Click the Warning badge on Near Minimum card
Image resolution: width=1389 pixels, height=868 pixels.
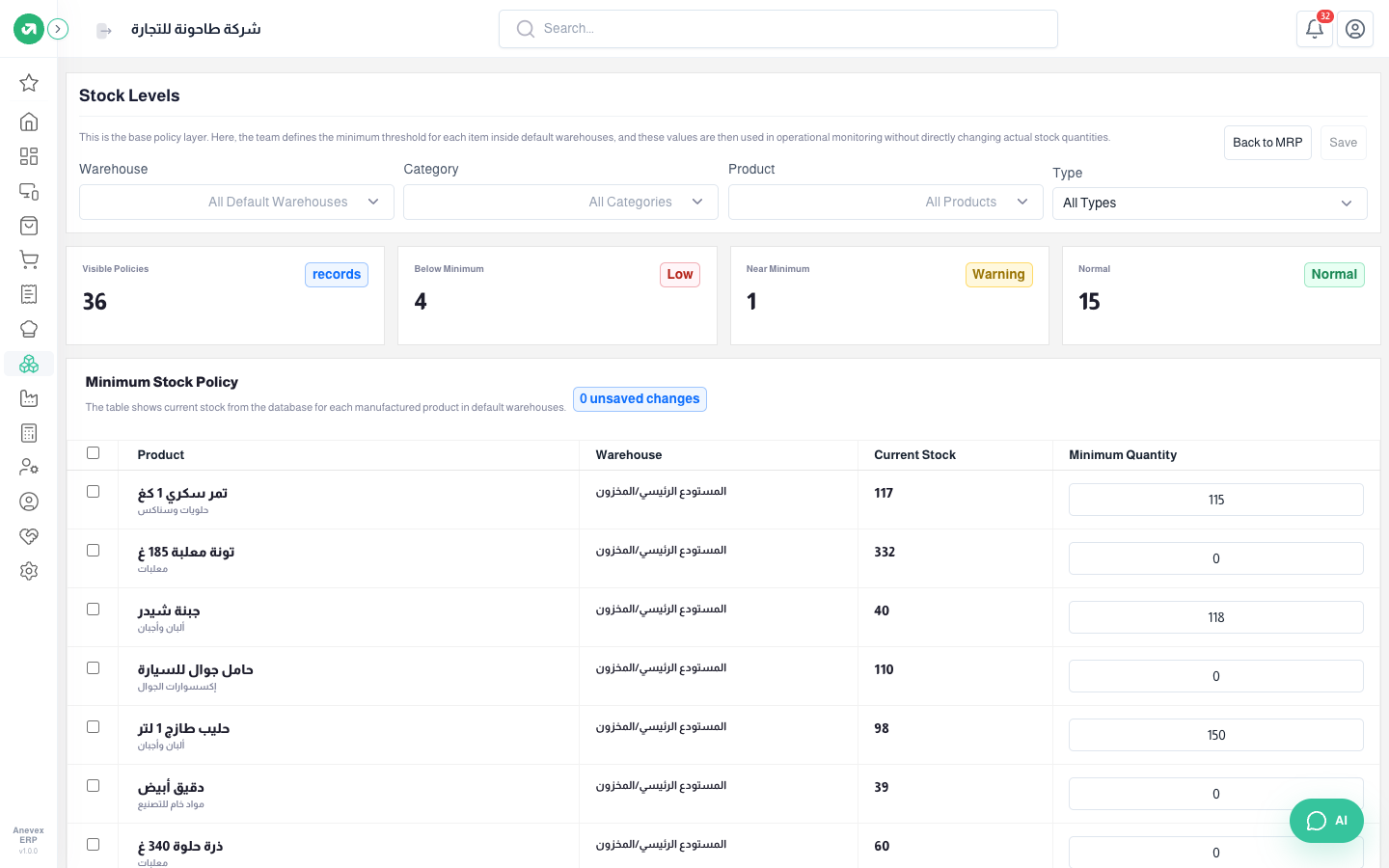tap(998, 275)
